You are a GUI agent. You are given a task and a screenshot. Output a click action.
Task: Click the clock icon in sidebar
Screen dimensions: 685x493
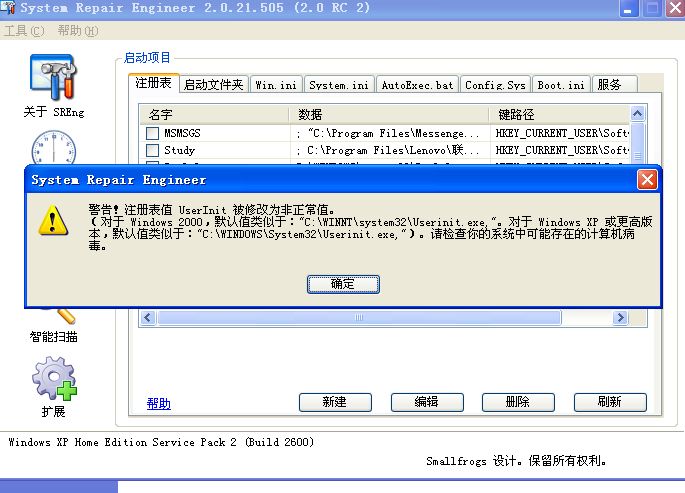tap(53, 147)
